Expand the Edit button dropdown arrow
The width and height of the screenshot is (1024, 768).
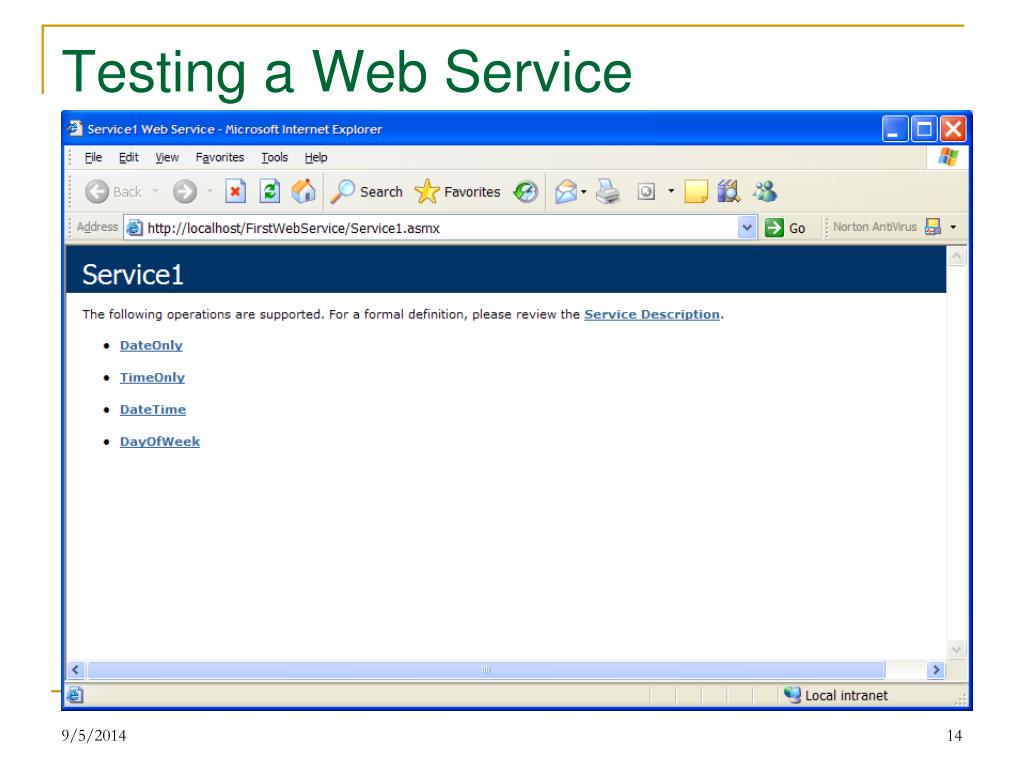(671, 191)
